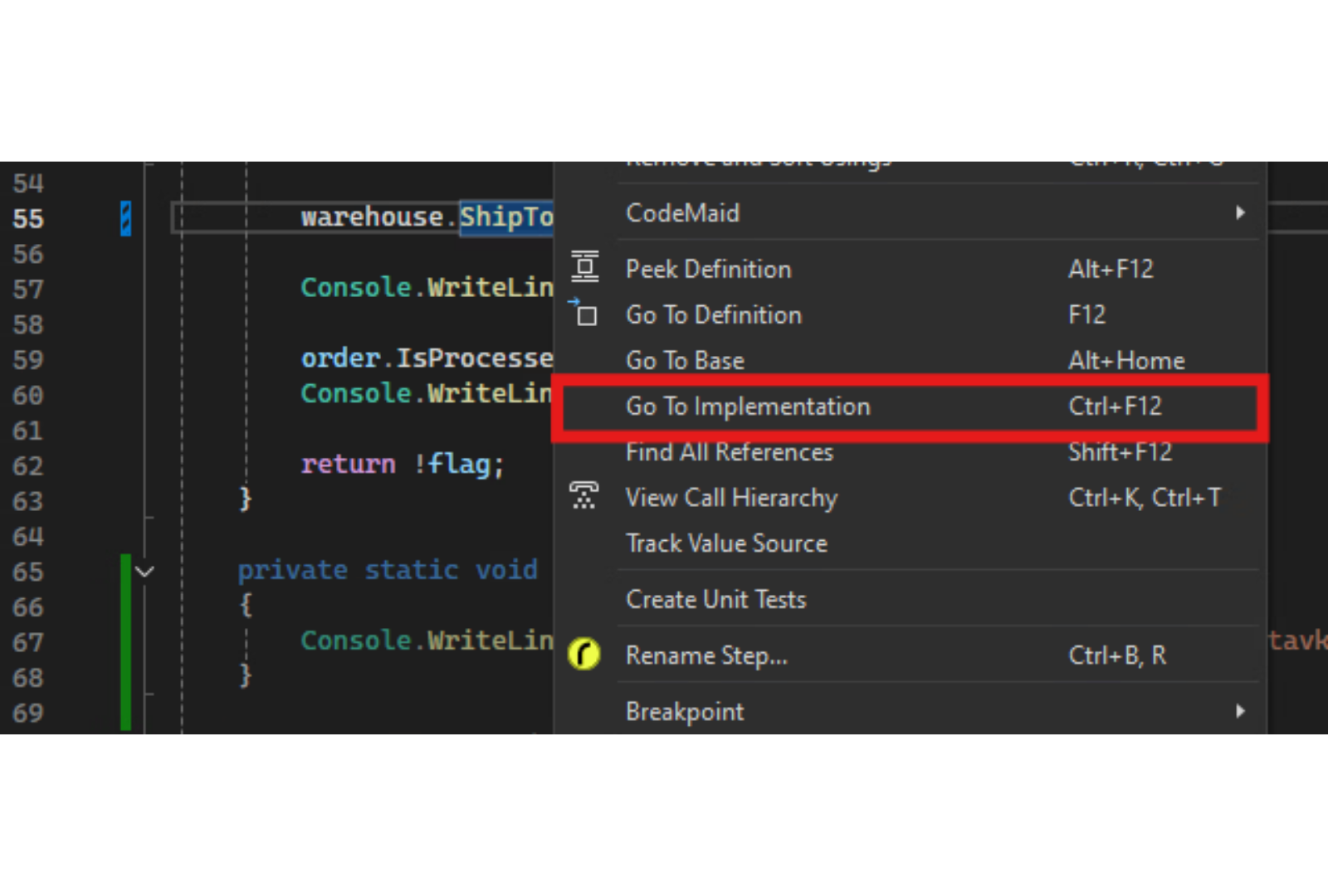Open the Breakpoint submenu arrow
1328x896 pixels.
tap(1240, 711)
